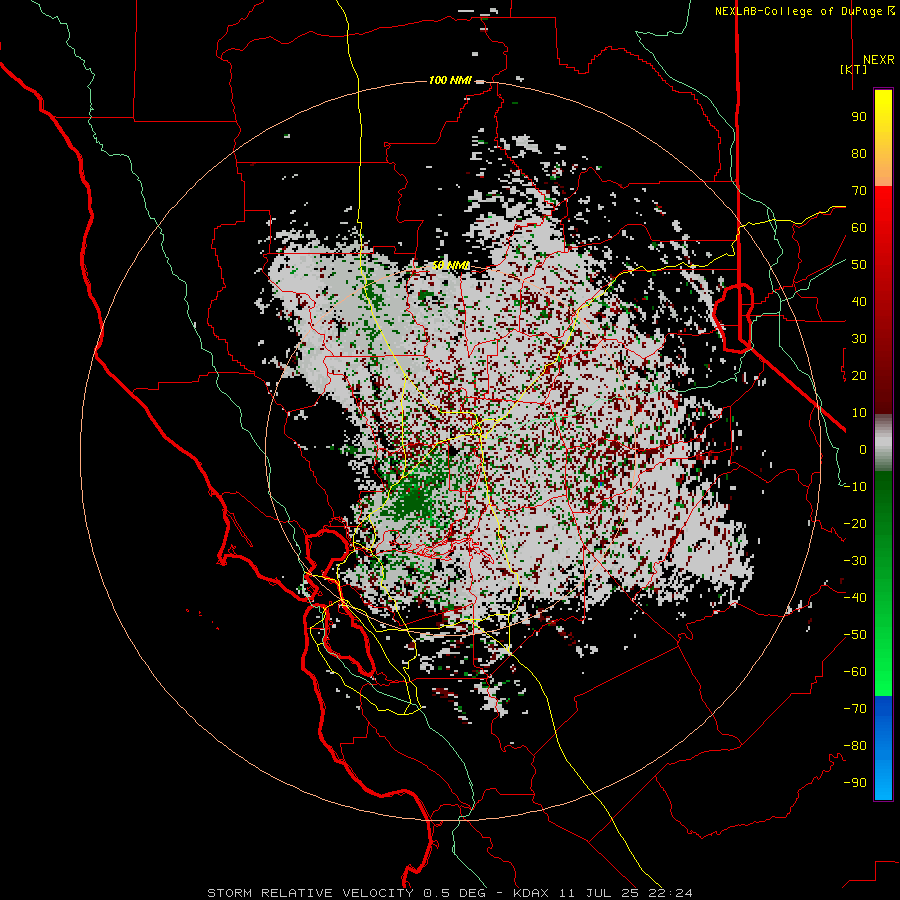
Task: Select the -60 value on velocity scale
Action: click(x=855, y=672)
